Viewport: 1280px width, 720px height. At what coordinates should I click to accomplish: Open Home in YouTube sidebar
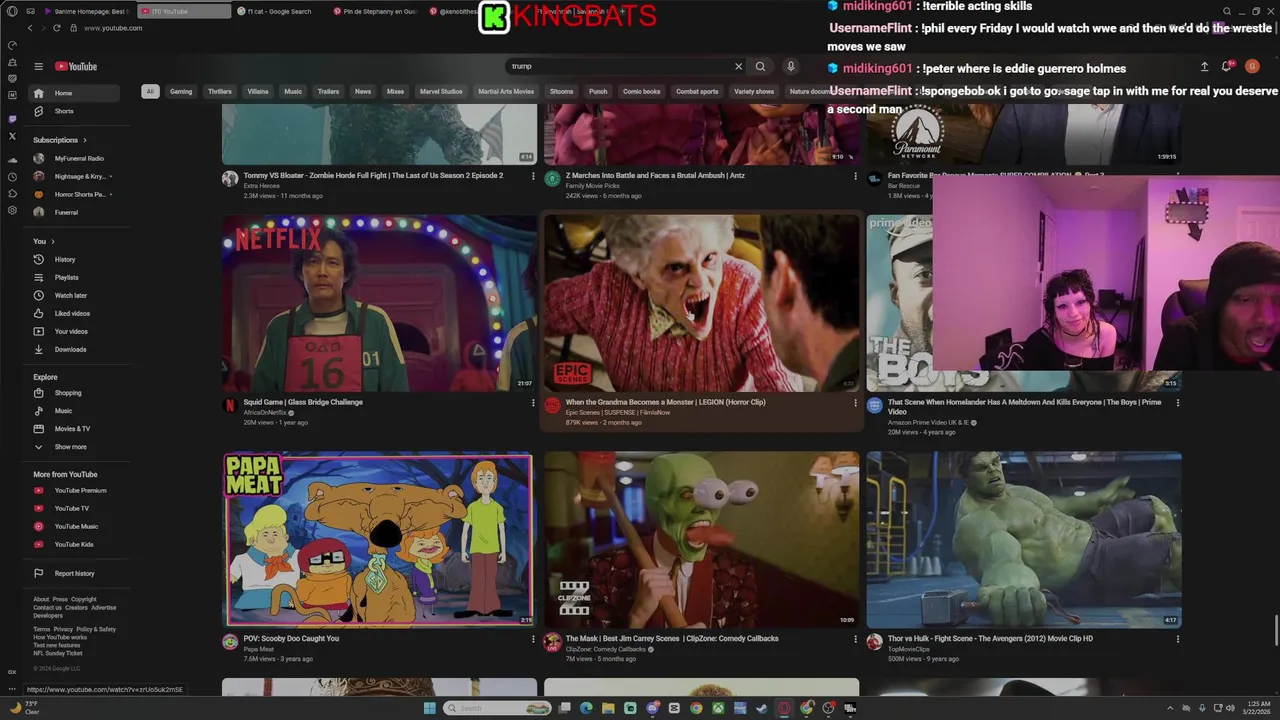tap(74, 93)
